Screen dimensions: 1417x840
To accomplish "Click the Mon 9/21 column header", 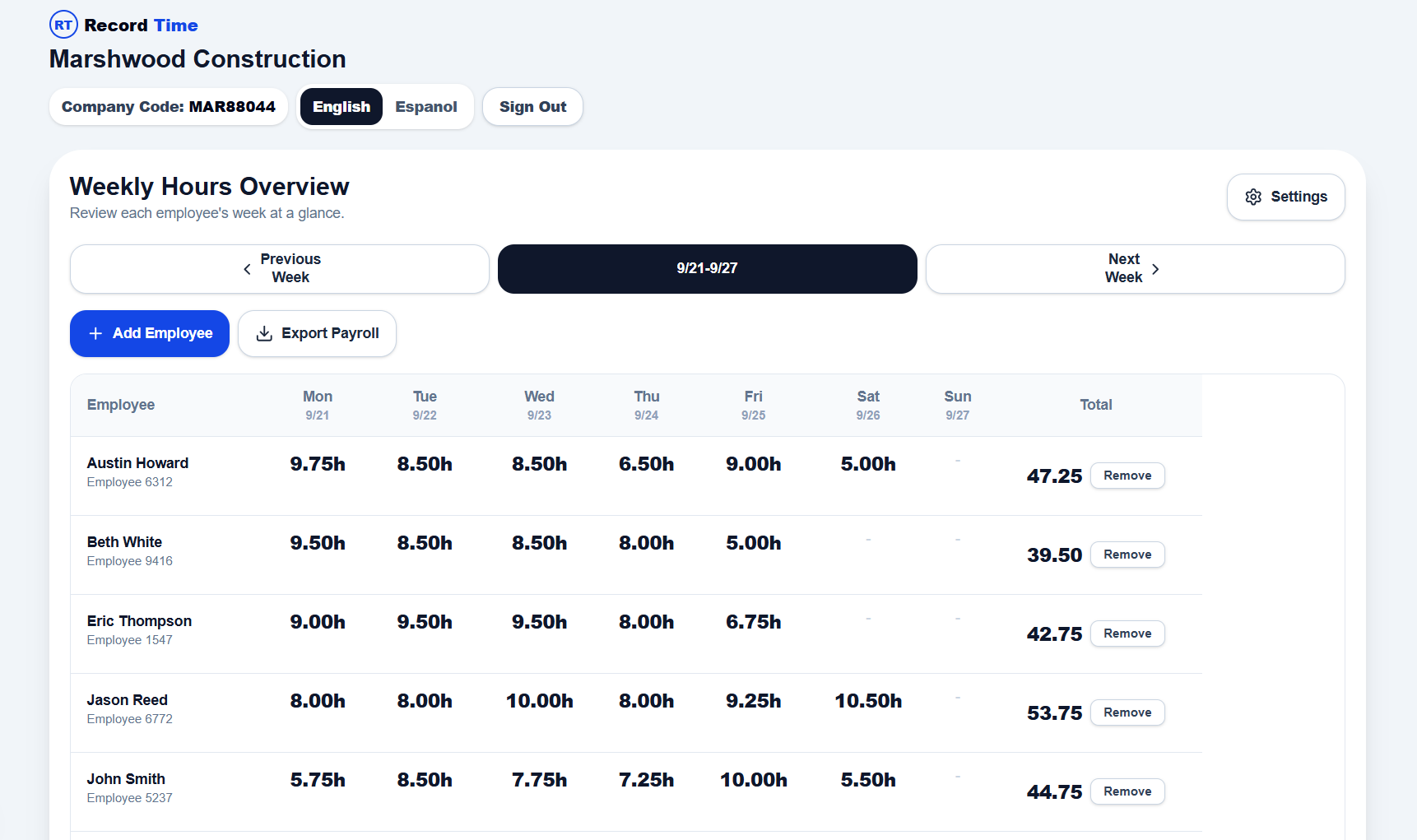I will tap(318, 405).
